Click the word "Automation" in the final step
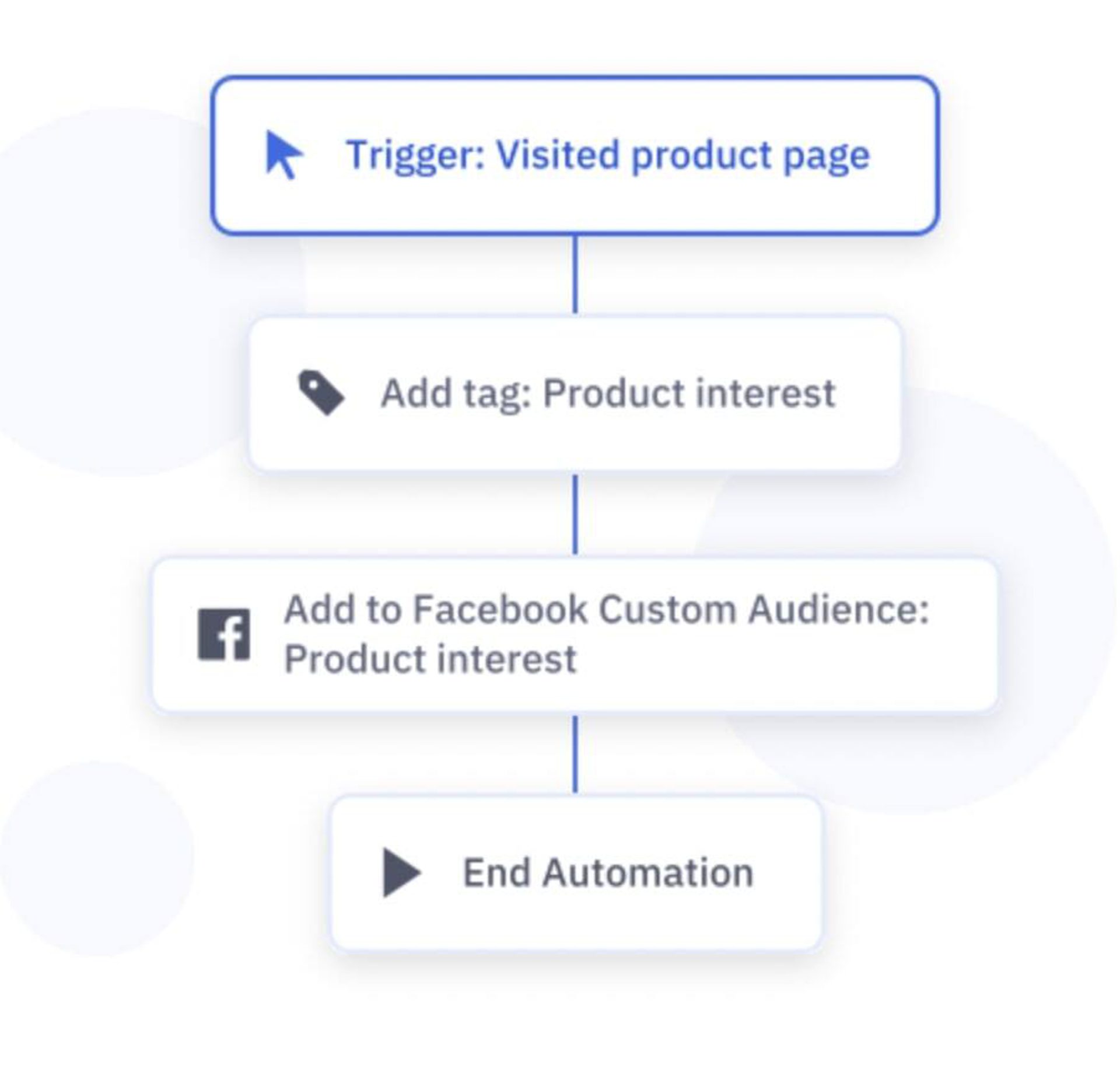The image size is (1120, 1083). pyautogui.click(x=647, y=872)
